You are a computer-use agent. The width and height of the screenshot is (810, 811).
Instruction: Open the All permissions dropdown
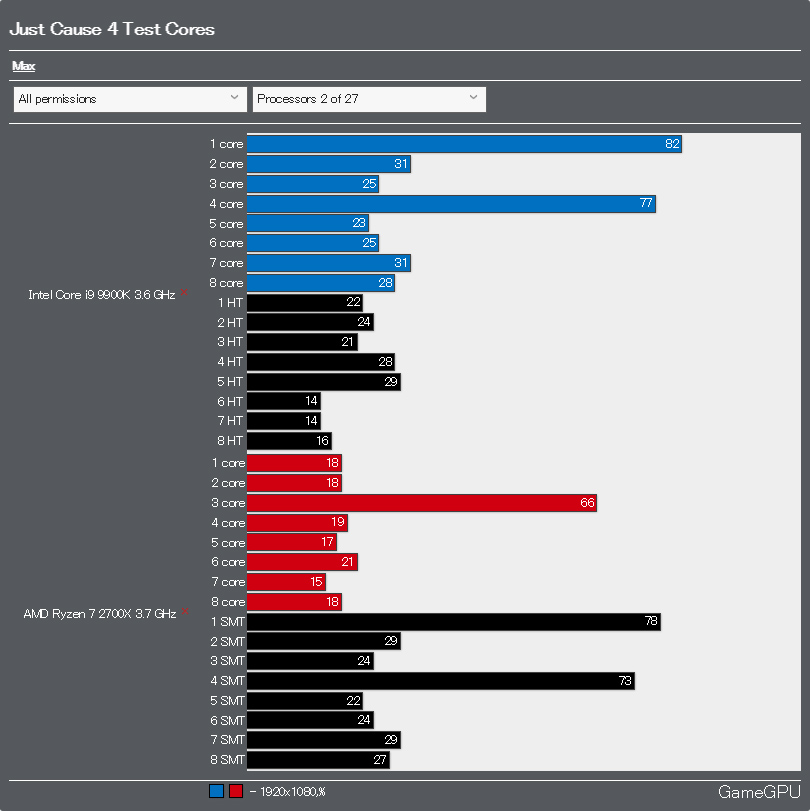[130, 99]
